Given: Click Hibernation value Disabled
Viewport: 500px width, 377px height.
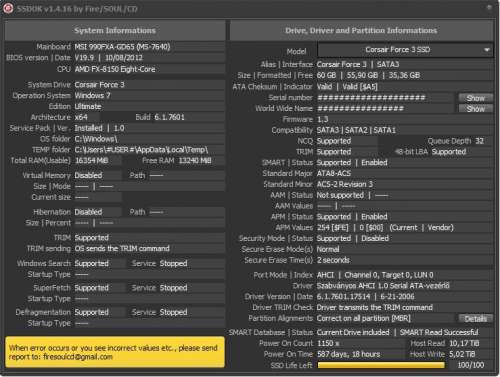Looking at the screenshot, I should [x=88, y=212].
